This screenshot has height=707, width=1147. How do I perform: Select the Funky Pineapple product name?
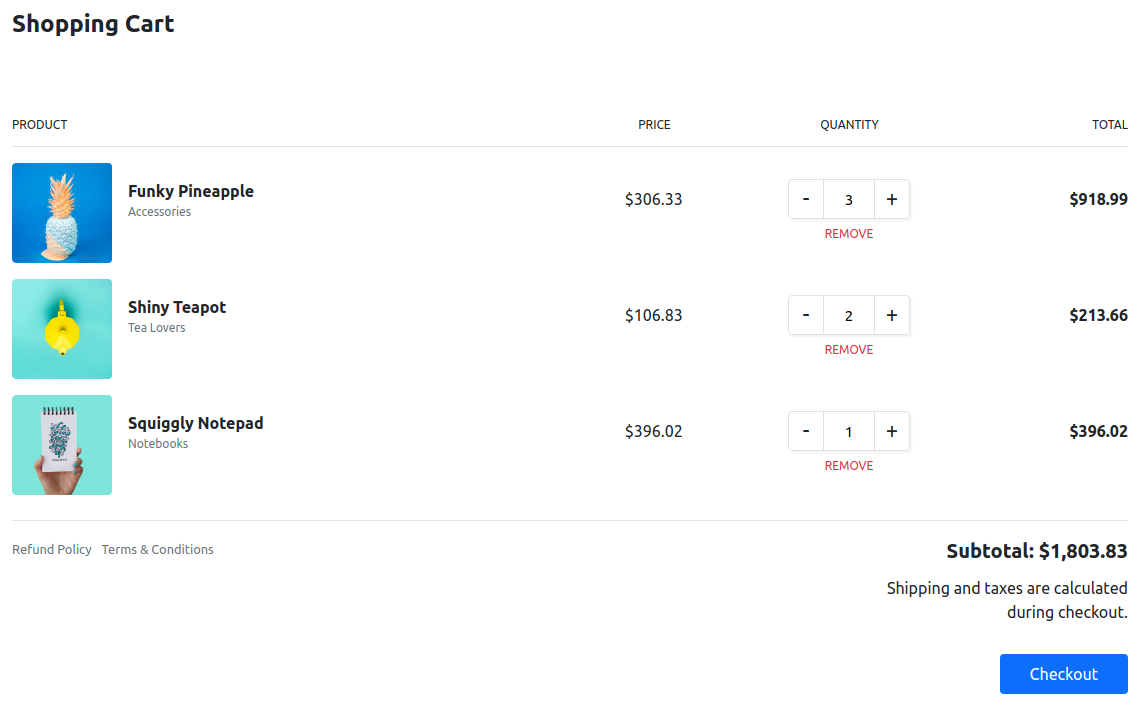click(190, 191)
